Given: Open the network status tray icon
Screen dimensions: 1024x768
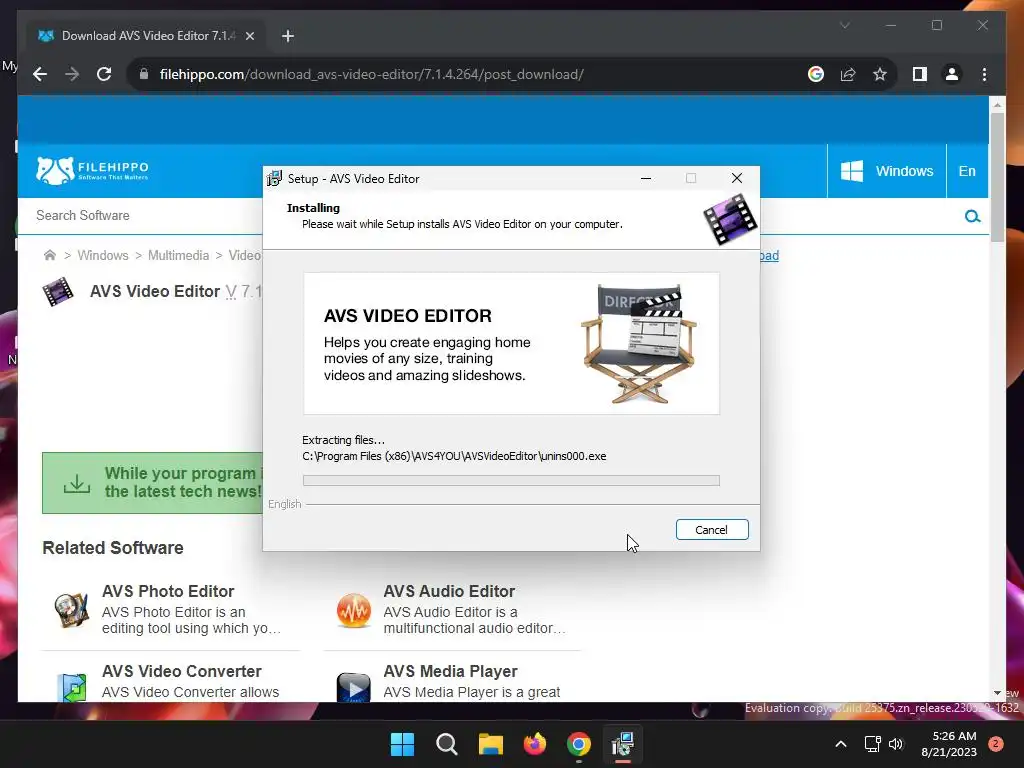Looking at the screenshot, I should 872,744.
